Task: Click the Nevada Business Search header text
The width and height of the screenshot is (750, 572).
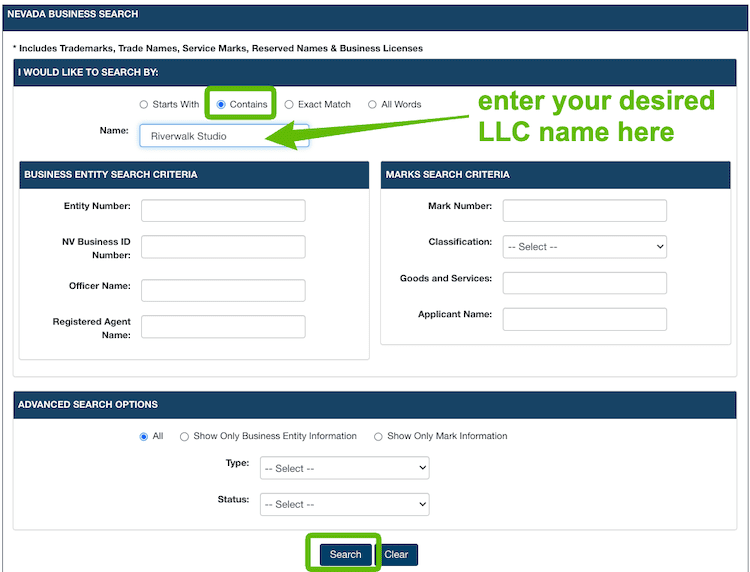Action: (73, 14)
